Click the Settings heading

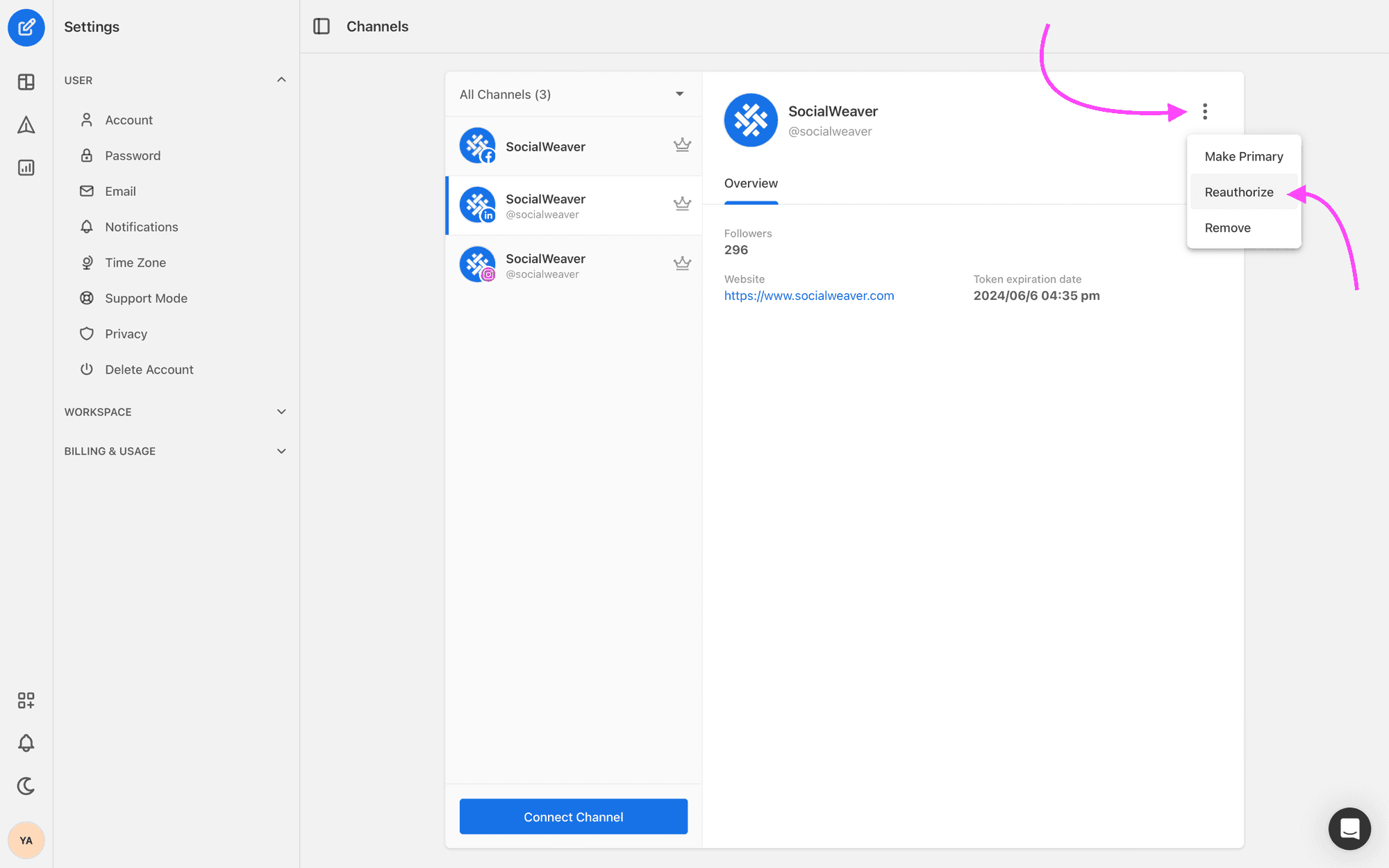pos(92,26)
